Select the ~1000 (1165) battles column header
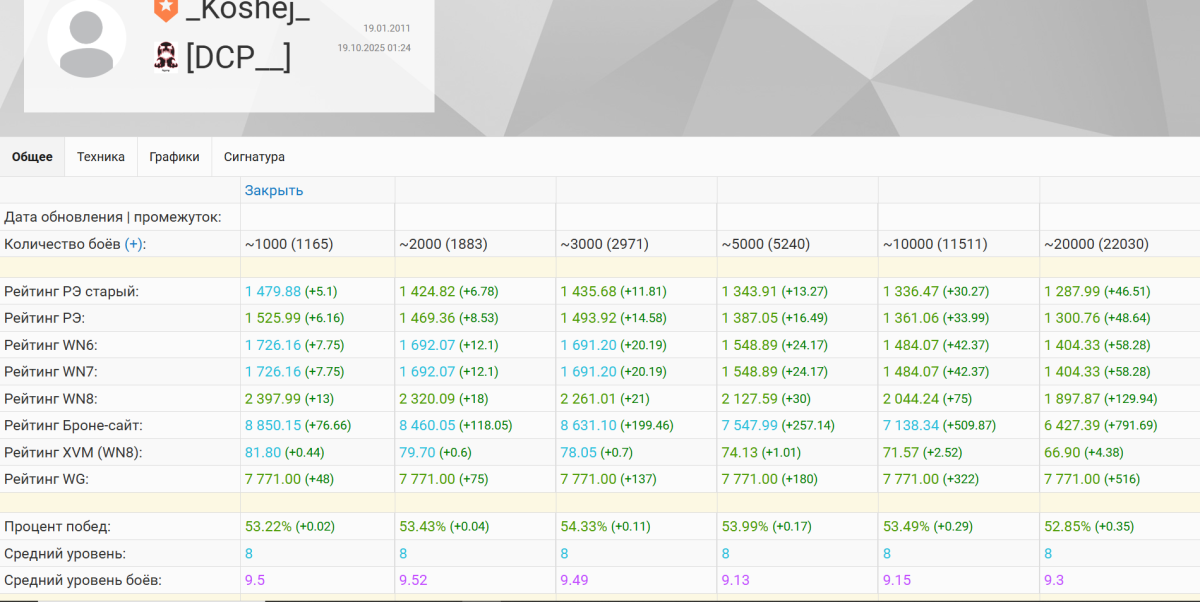The height and width of the screenshot is (602, 1200). tap(289, 244)
